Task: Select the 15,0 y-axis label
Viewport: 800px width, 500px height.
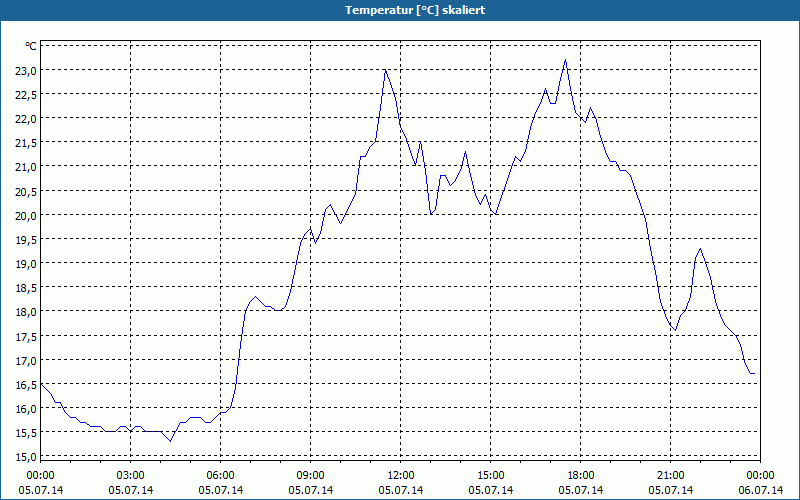Action: pos(27,457)
